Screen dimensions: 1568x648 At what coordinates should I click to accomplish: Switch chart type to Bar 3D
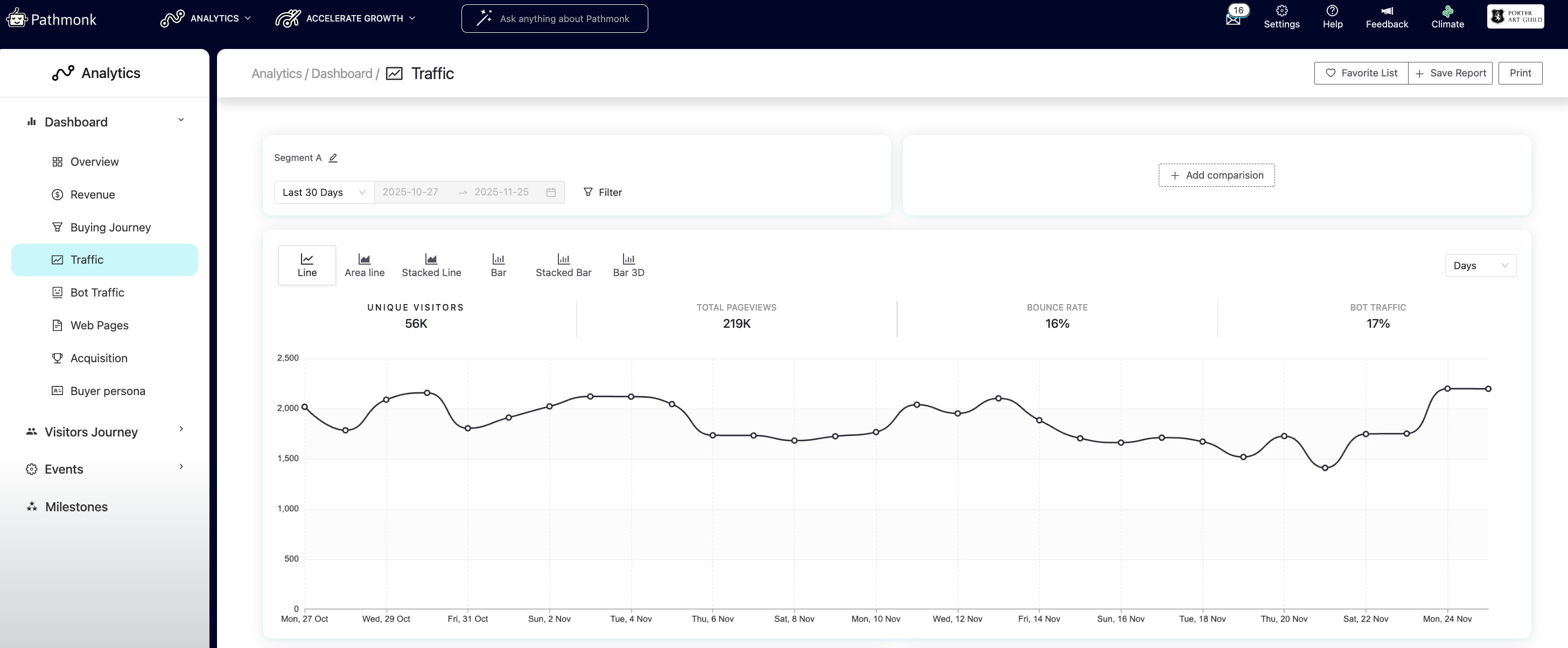(x=628, y=265)
